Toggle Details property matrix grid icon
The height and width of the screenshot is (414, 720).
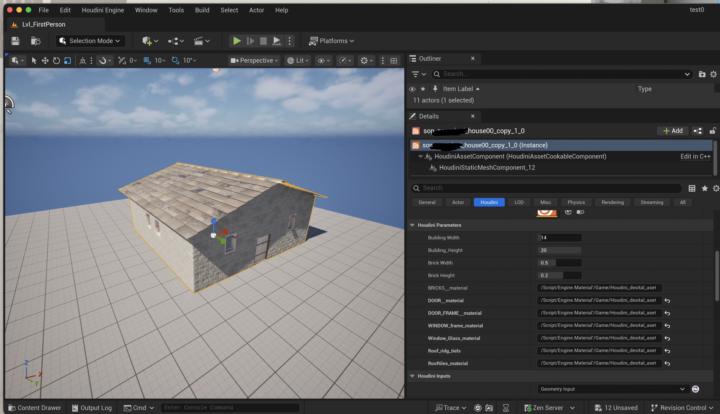click(692, 188)
